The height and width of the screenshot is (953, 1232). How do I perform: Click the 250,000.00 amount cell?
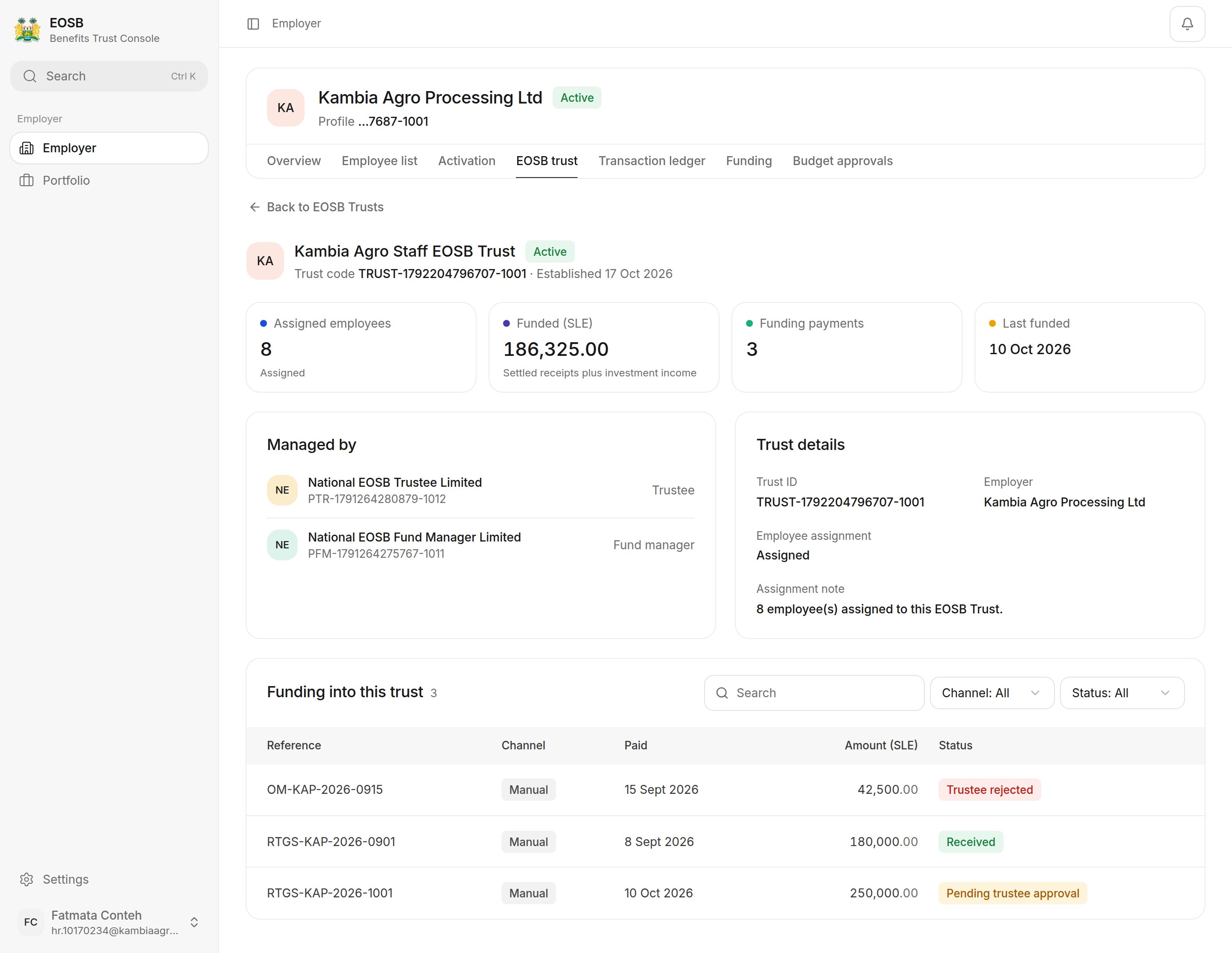[x=883, y=893]
